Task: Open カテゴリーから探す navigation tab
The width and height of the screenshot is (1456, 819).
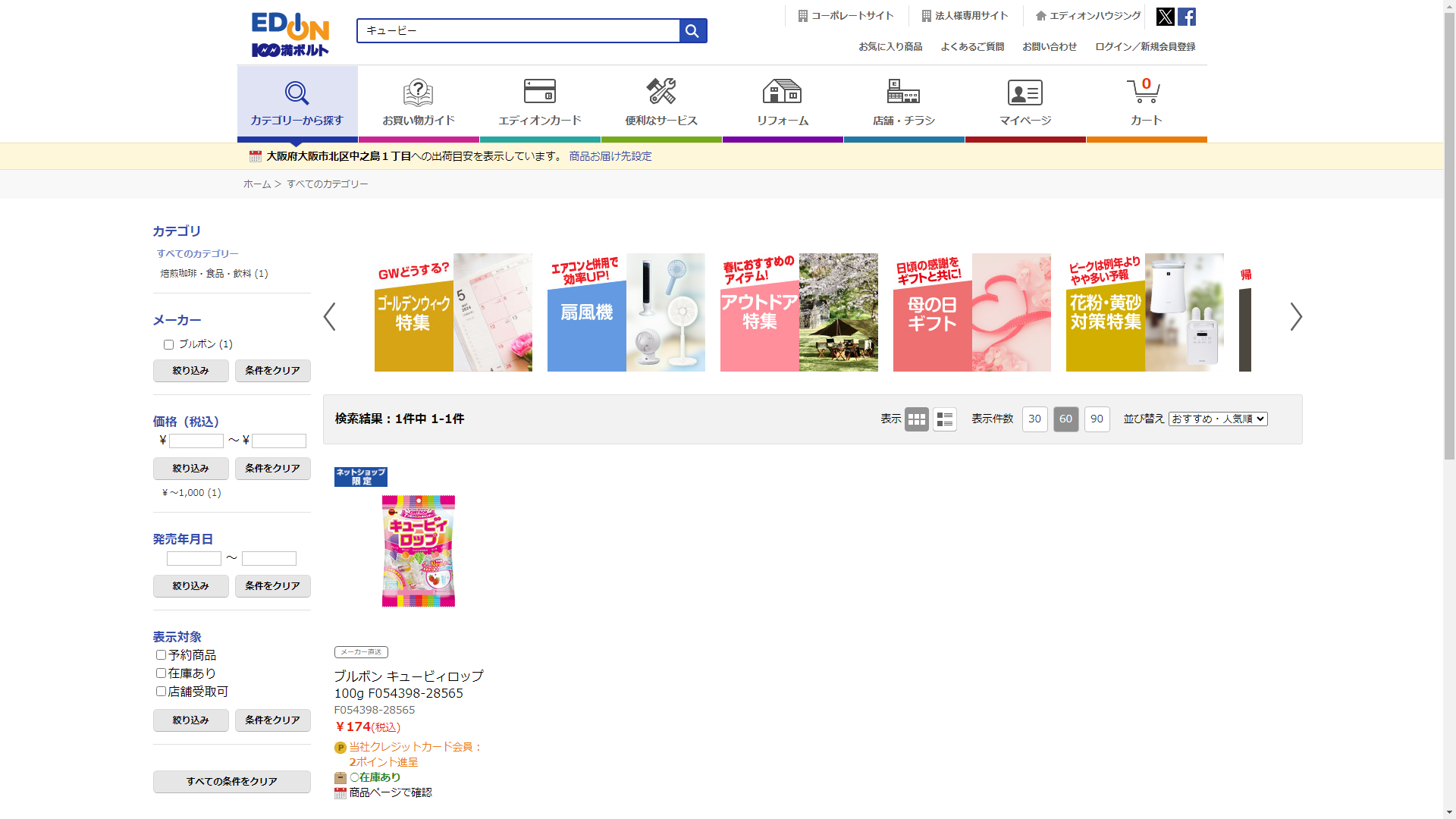Action: click(297, 102)
